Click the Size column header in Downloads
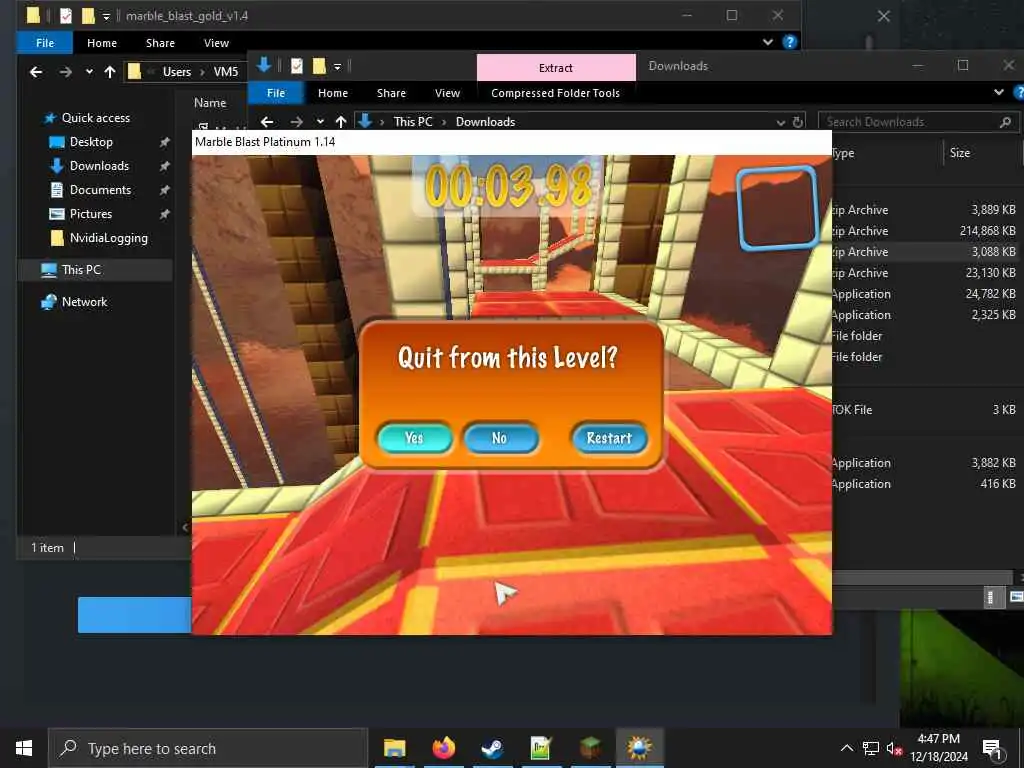The width and height of the screenshot is (1024, 768). click(959, 153)
